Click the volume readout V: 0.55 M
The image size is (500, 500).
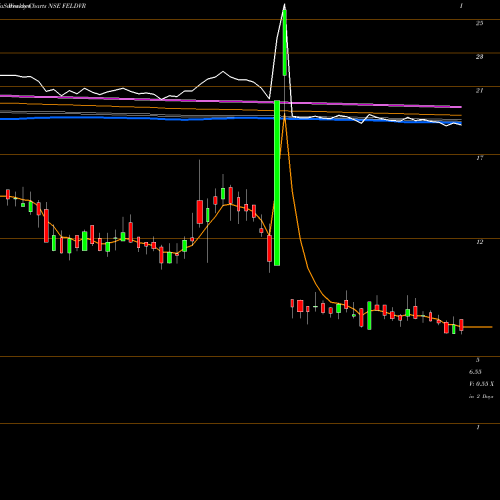(481, 384)
